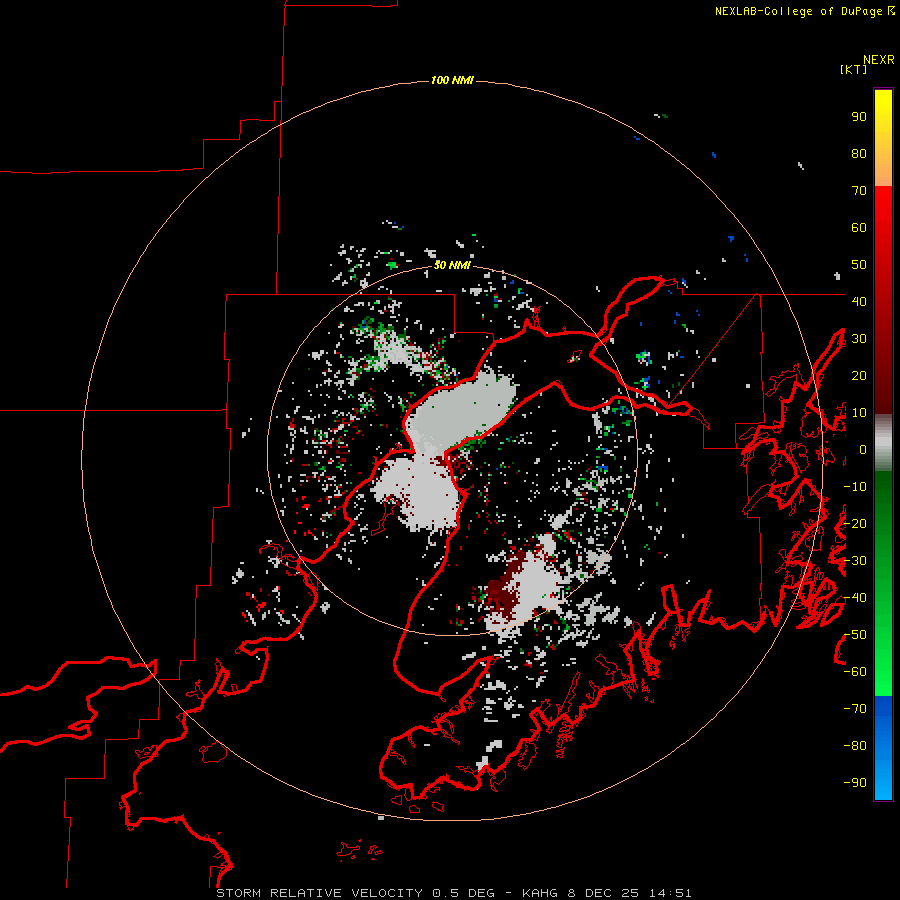Click the 70 knot label on the scale
The width and height of the screenshot is (900, 900).
[859, 191]
